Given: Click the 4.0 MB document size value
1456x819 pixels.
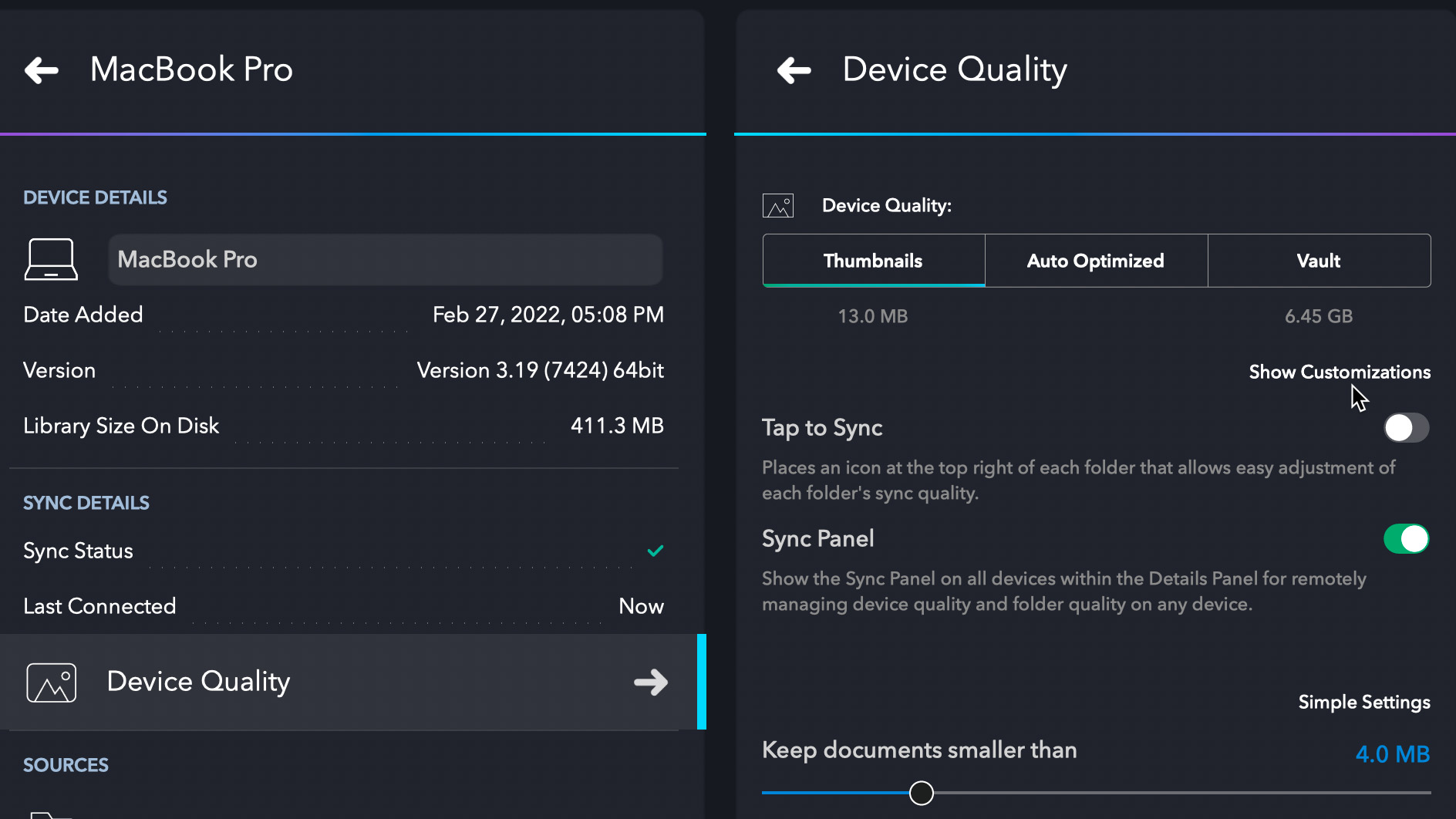Looking at the screenshot, I should (1393, 753).
